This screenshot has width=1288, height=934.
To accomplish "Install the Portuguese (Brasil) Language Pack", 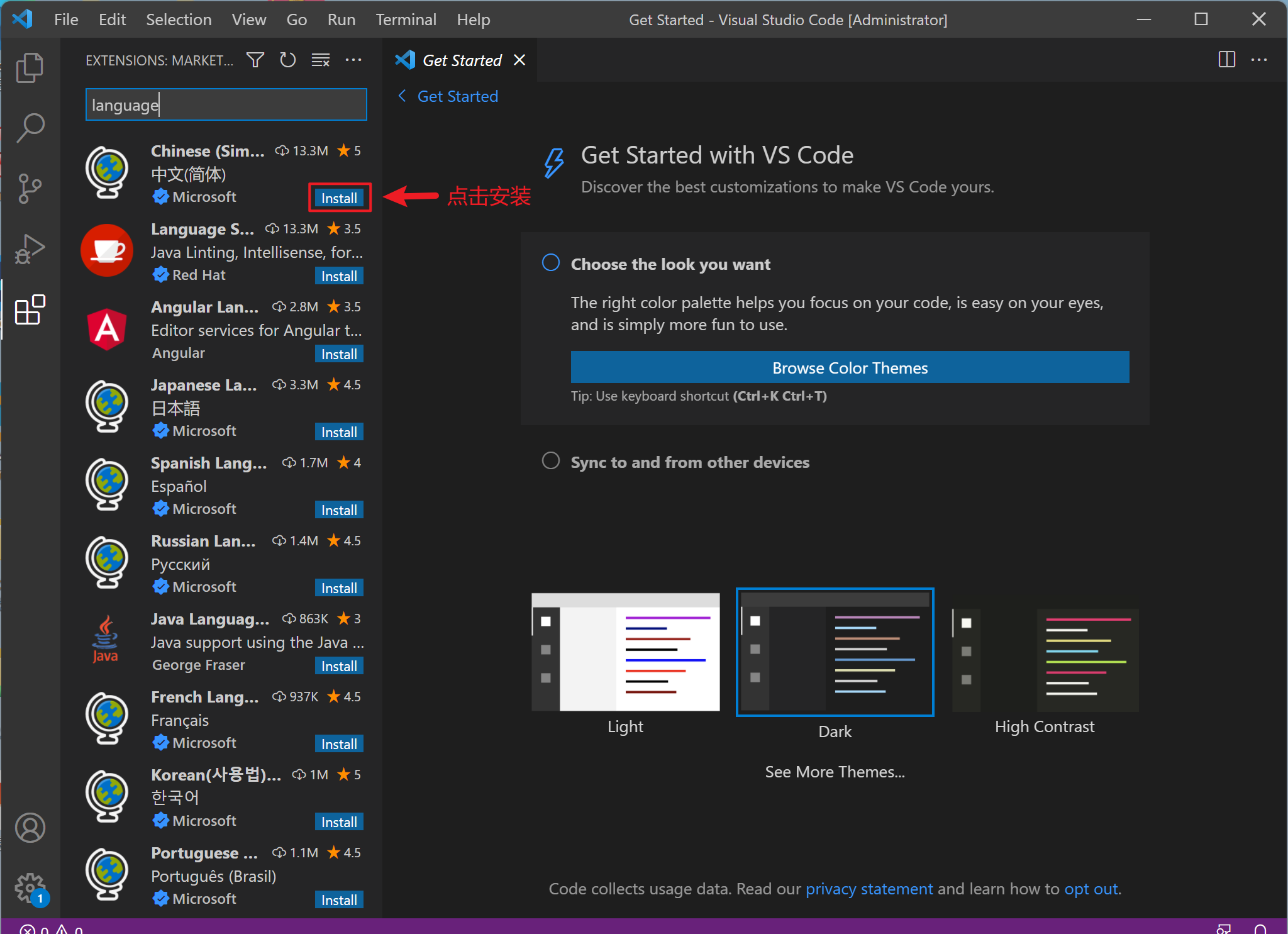I will (339, 900).
